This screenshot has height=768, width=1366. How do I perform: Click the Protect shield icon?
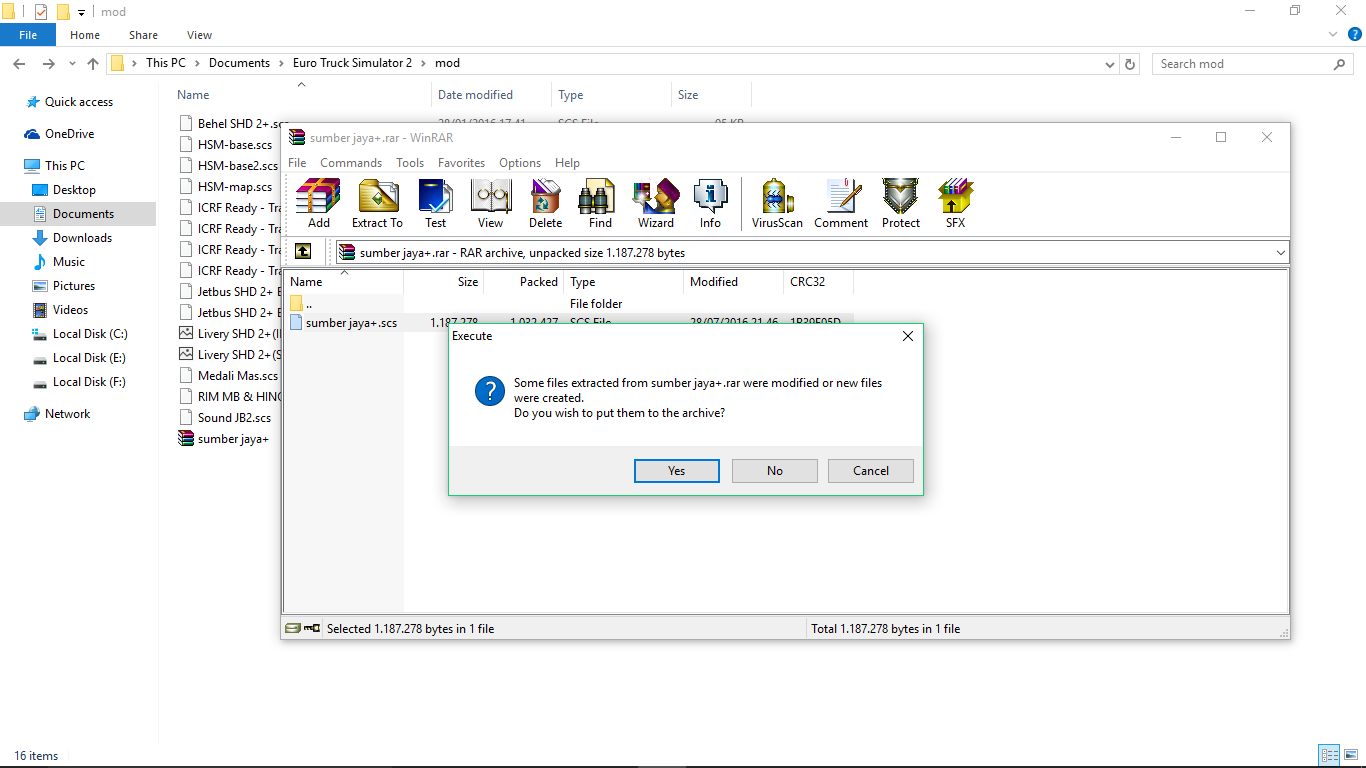[900, 204]
